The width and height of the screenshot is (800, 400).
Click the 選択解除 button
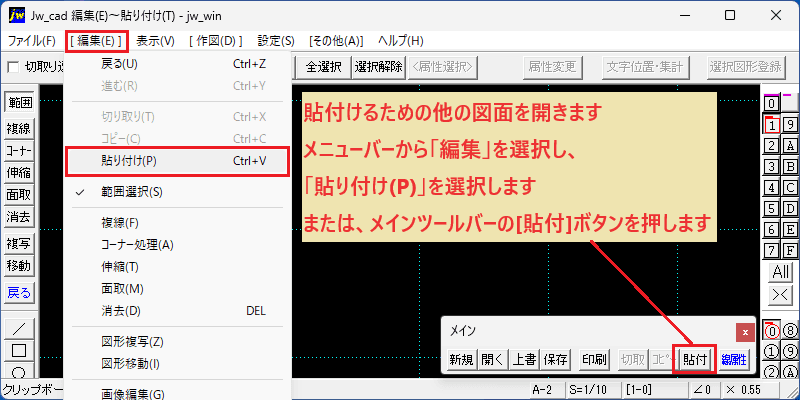379,67
